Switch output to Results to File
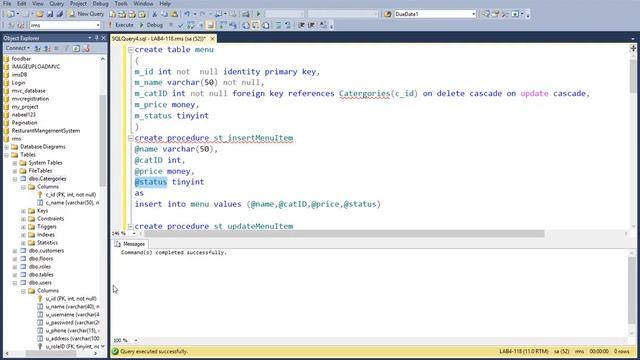 pos(266,25)
